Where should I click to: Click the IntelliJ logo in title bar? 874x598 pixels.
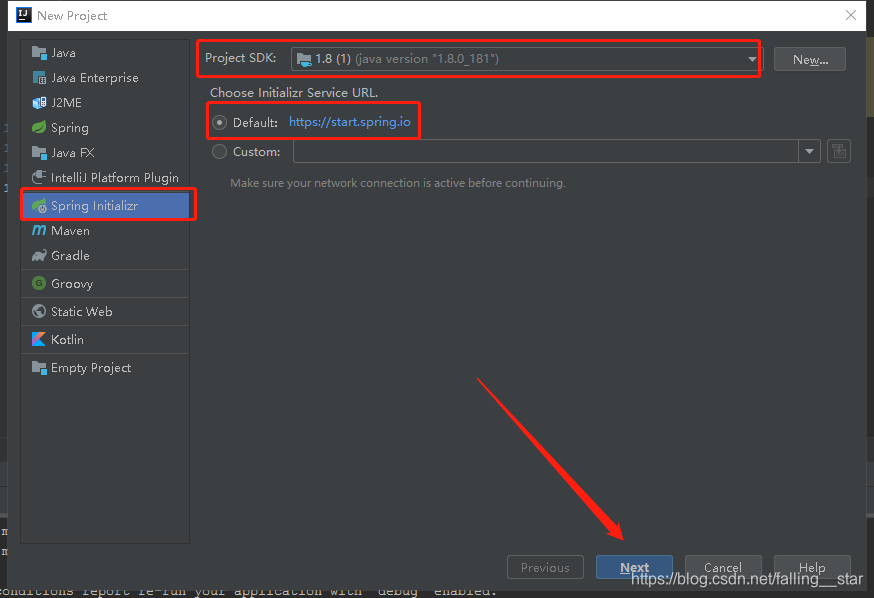[x=23, y=15]
